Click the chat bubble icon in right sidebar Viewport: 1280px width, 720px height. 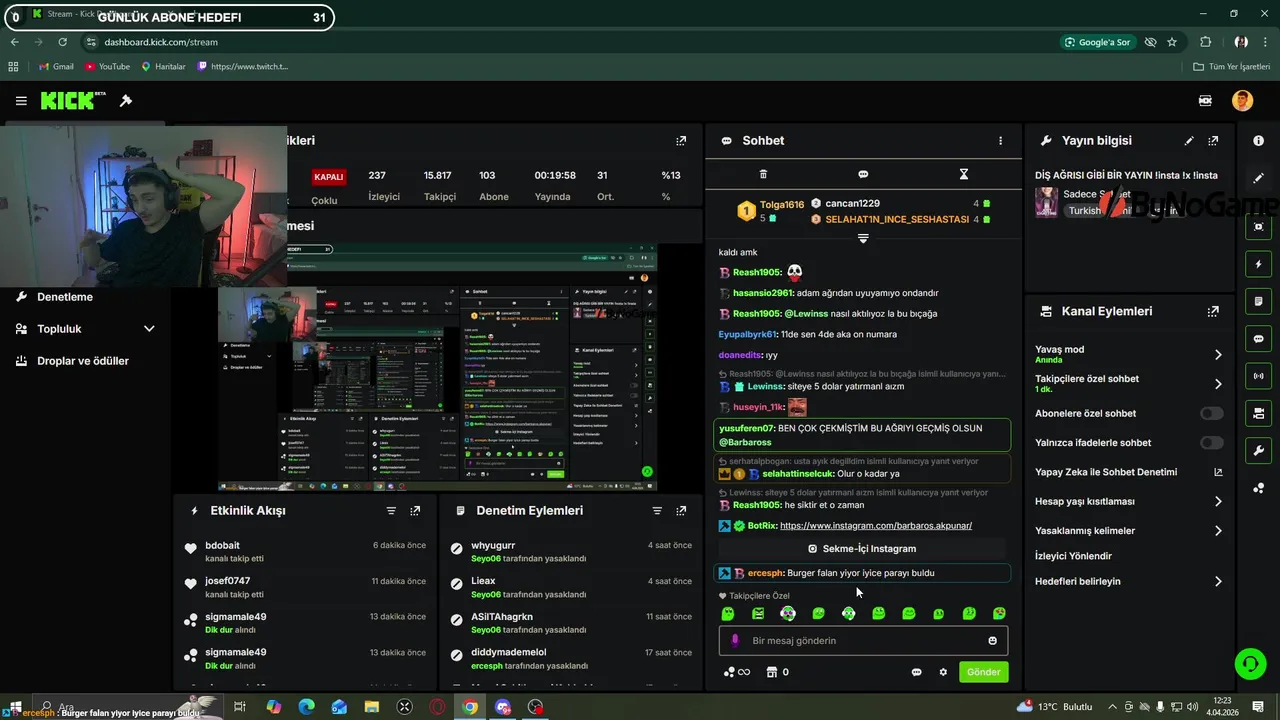[1258, 339]
